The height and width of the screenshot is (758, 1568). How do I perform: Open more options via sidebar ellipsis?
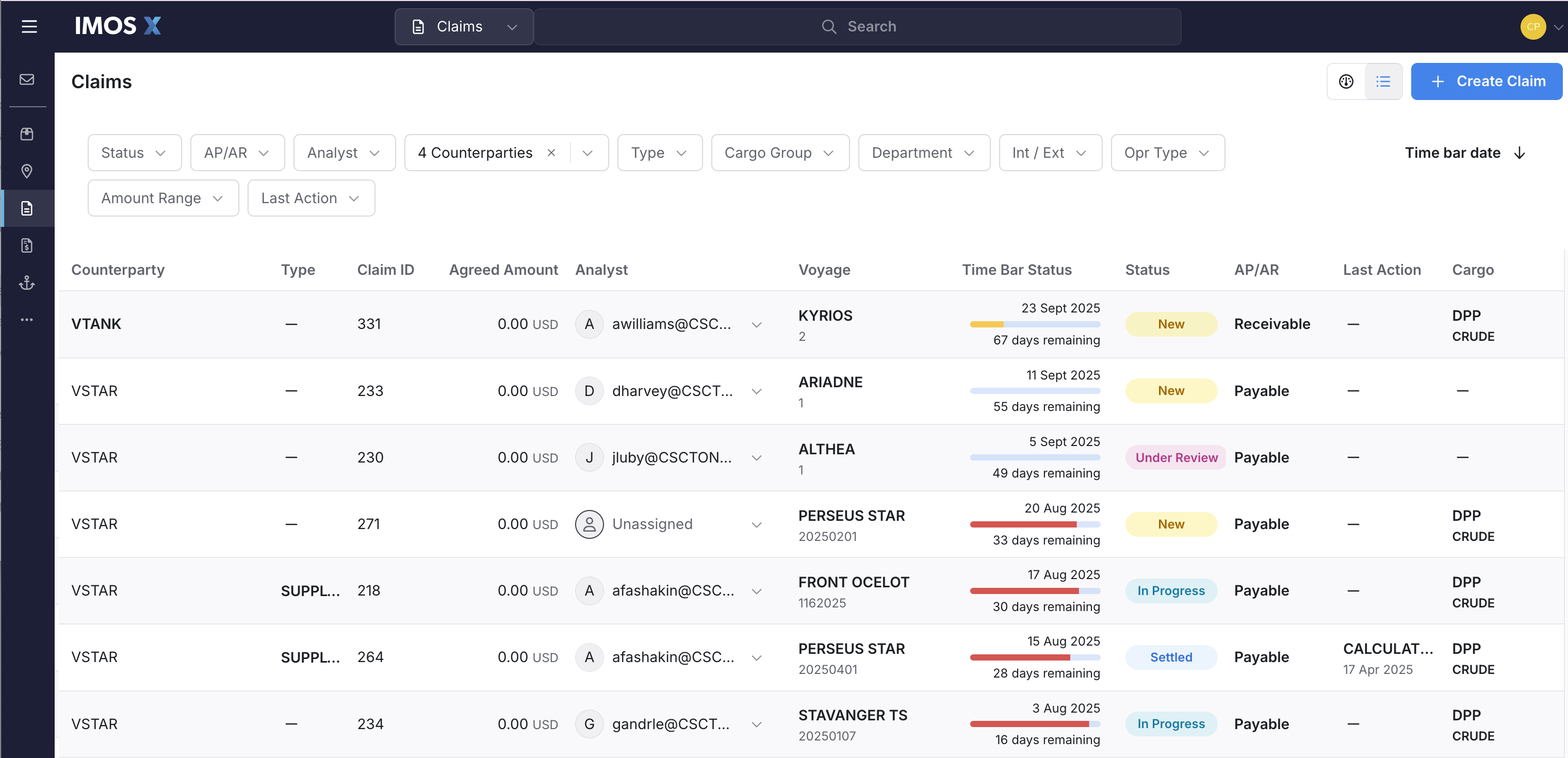pos(27,319)
